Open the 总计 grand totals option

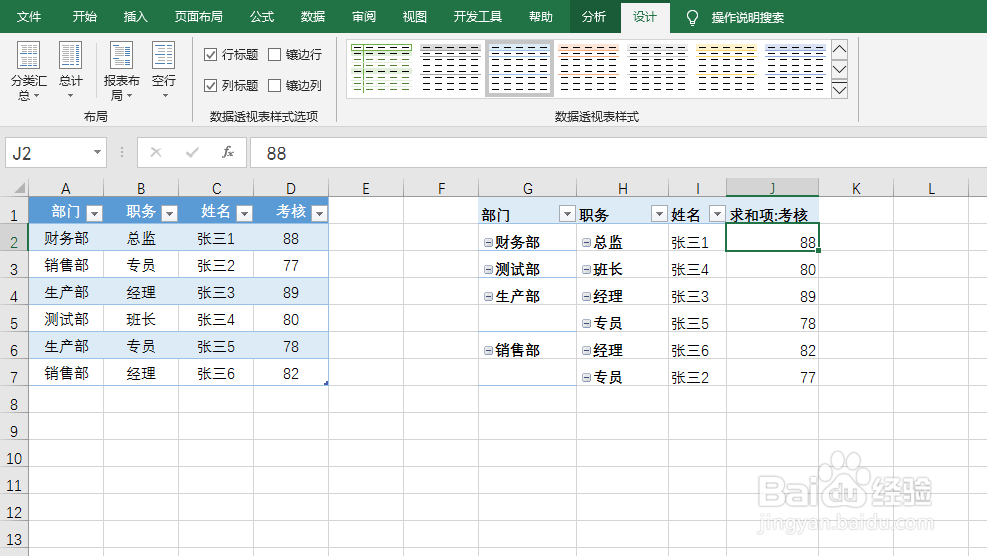coord(70,71)
